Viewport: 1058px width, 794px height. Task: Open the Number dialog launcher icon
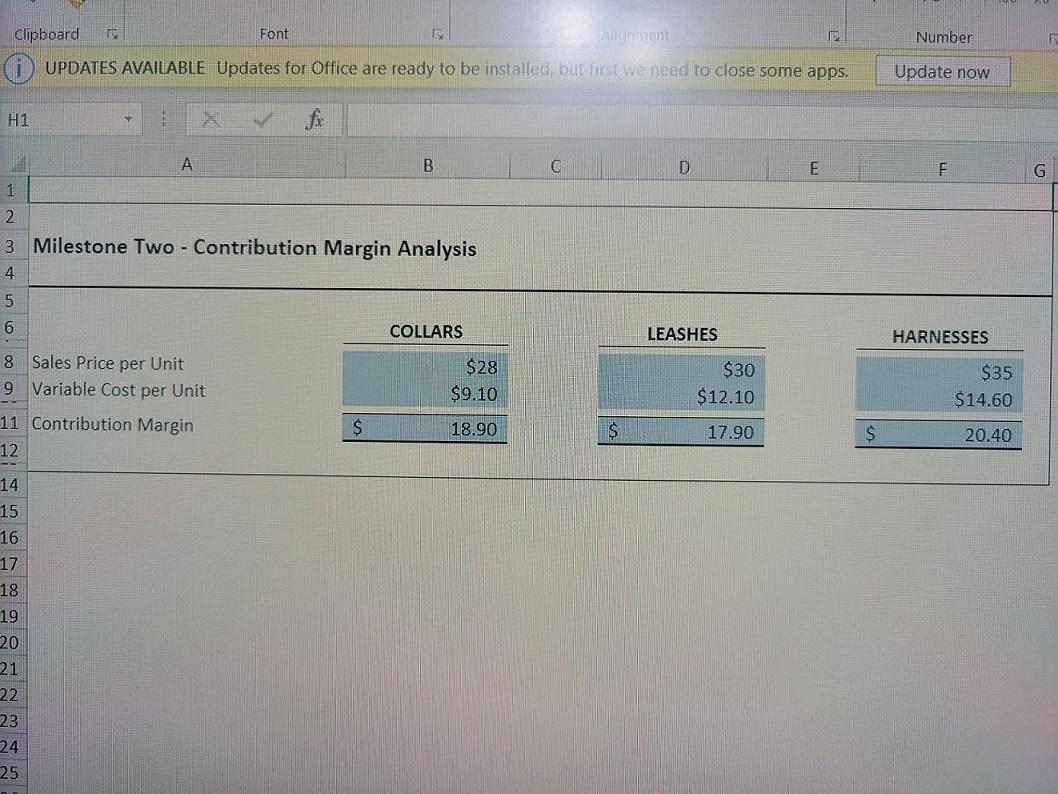coord(1052,35)
